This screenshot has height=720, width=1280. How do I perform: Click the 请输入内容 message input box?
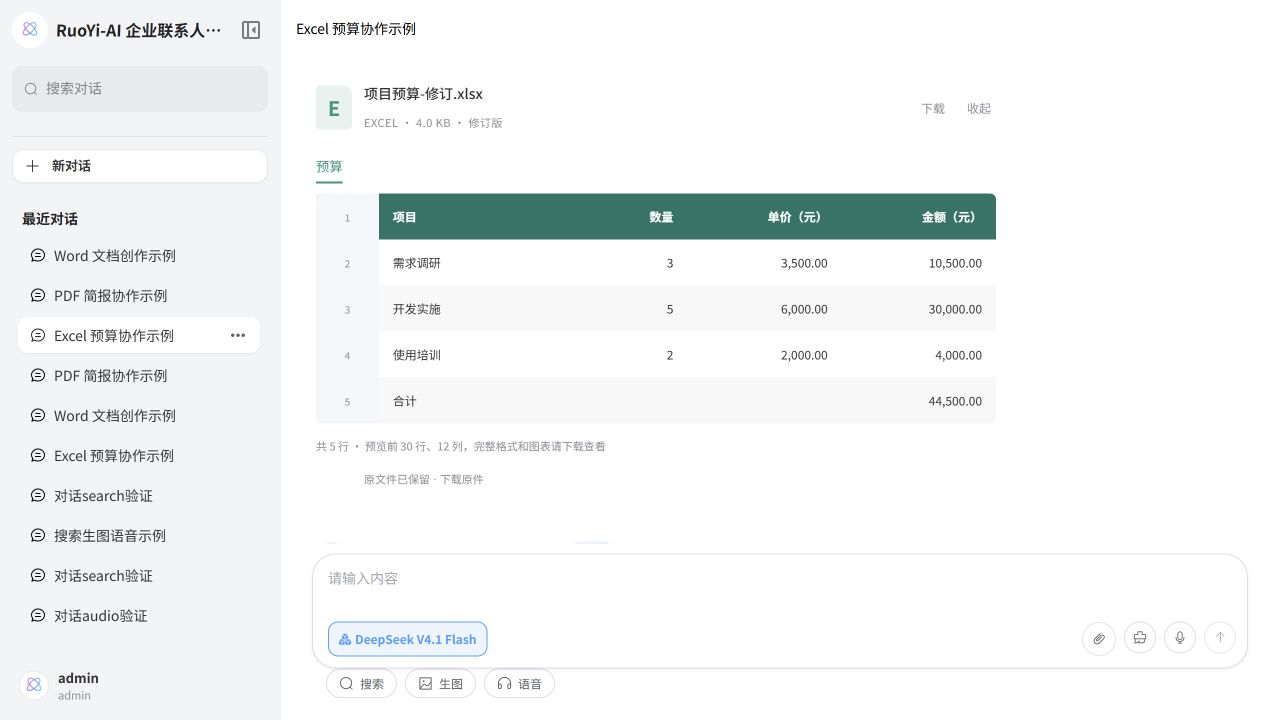pos(780,581)
